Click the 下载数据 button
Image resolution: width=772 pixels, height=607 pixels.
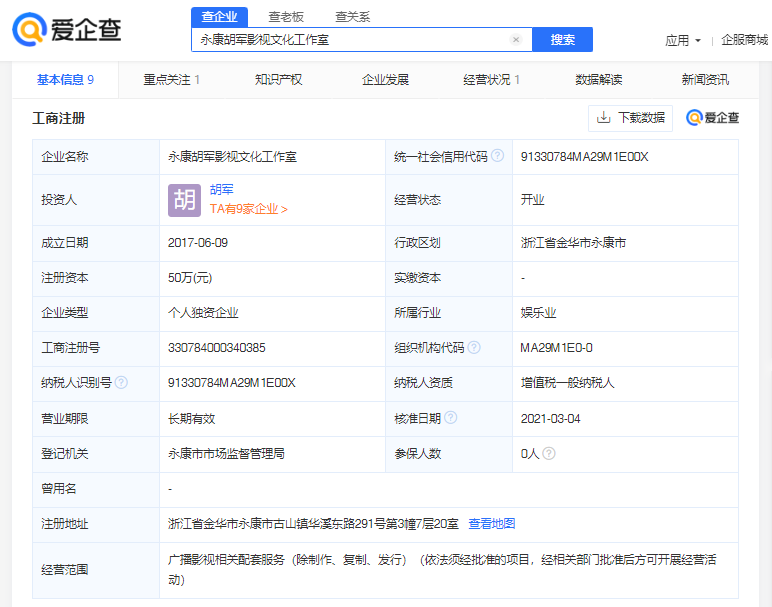pyautogui.click(x=630, y=118)
